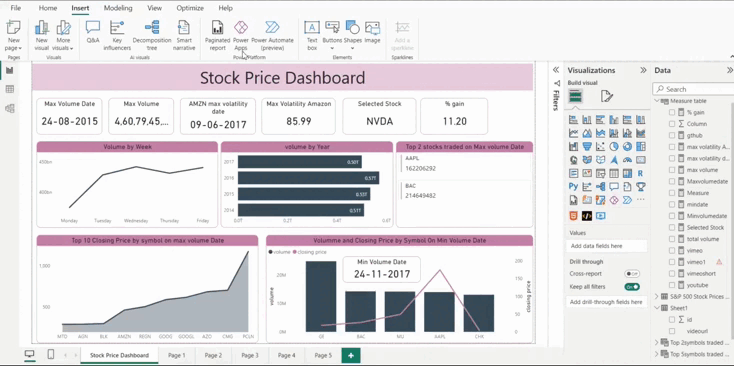Click Get more visuals ellipsis
Screen dimensions: 734x366
click(x=640, y=200)
